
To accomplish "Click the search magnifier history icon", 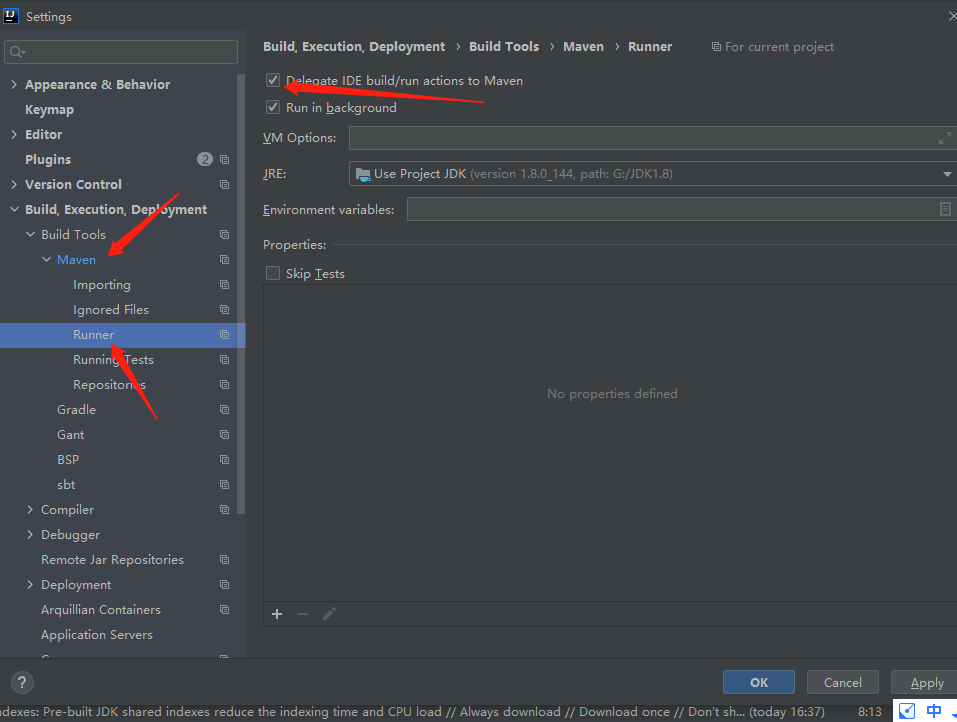I will (x=17, y=52).
